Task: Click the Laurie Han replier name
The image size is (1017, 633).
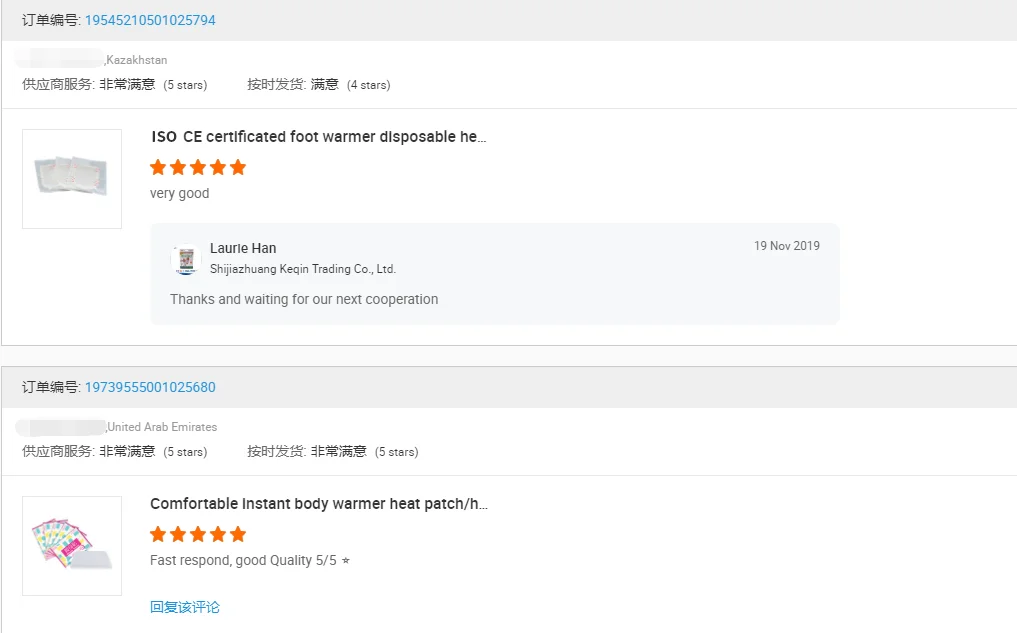Action: click(243, 248)
